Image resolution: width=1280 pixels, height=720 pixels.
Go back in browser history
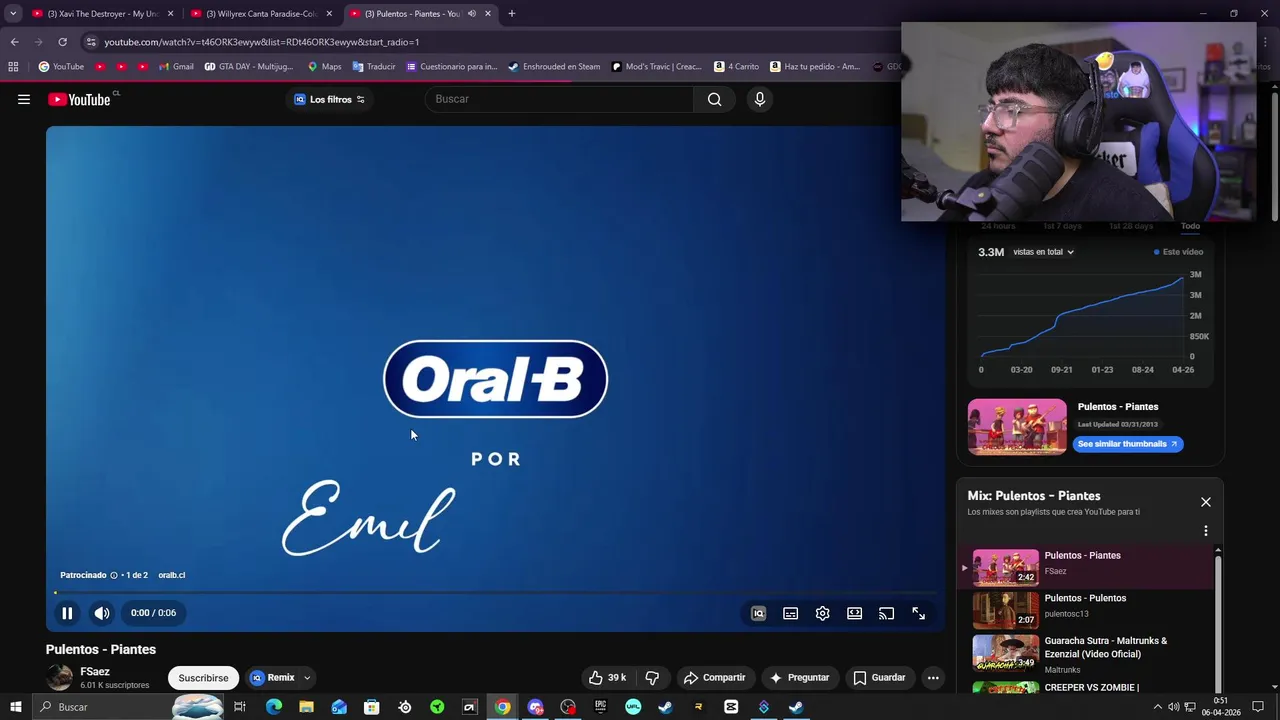pos(14,42)
